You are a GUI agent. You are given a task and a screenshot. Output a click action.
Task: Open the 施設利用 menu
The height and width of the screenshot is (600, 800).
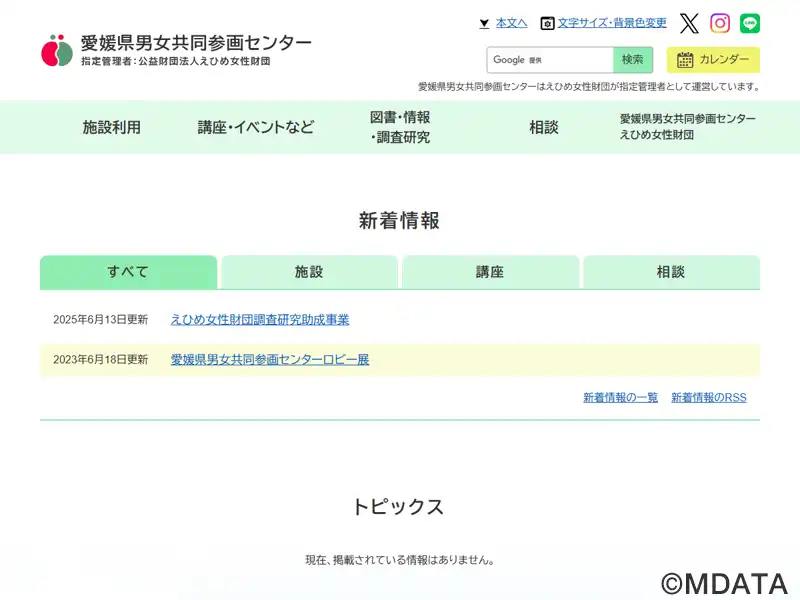[x=112, y=127]
